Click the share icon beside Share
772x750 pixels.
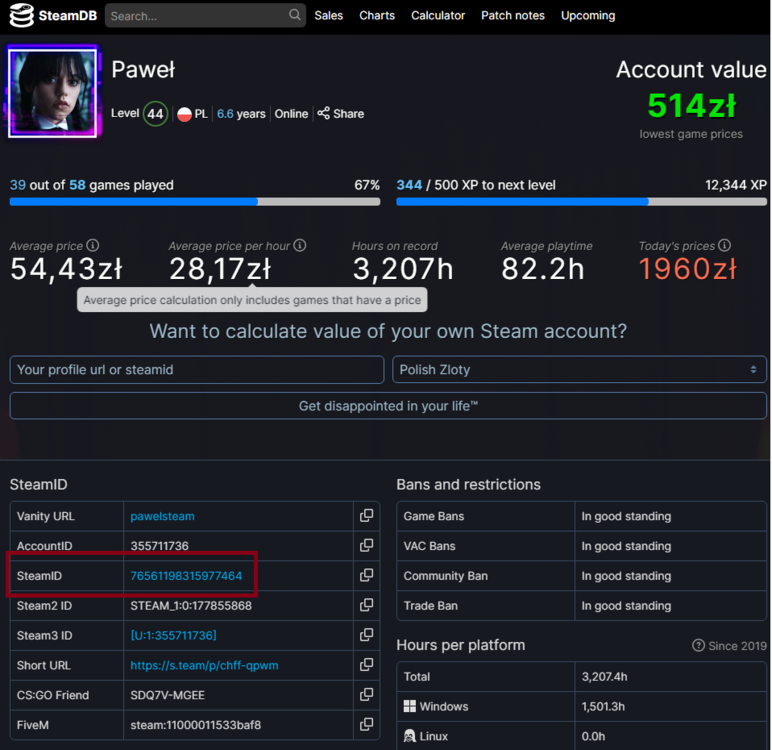[x=323, y=113]
